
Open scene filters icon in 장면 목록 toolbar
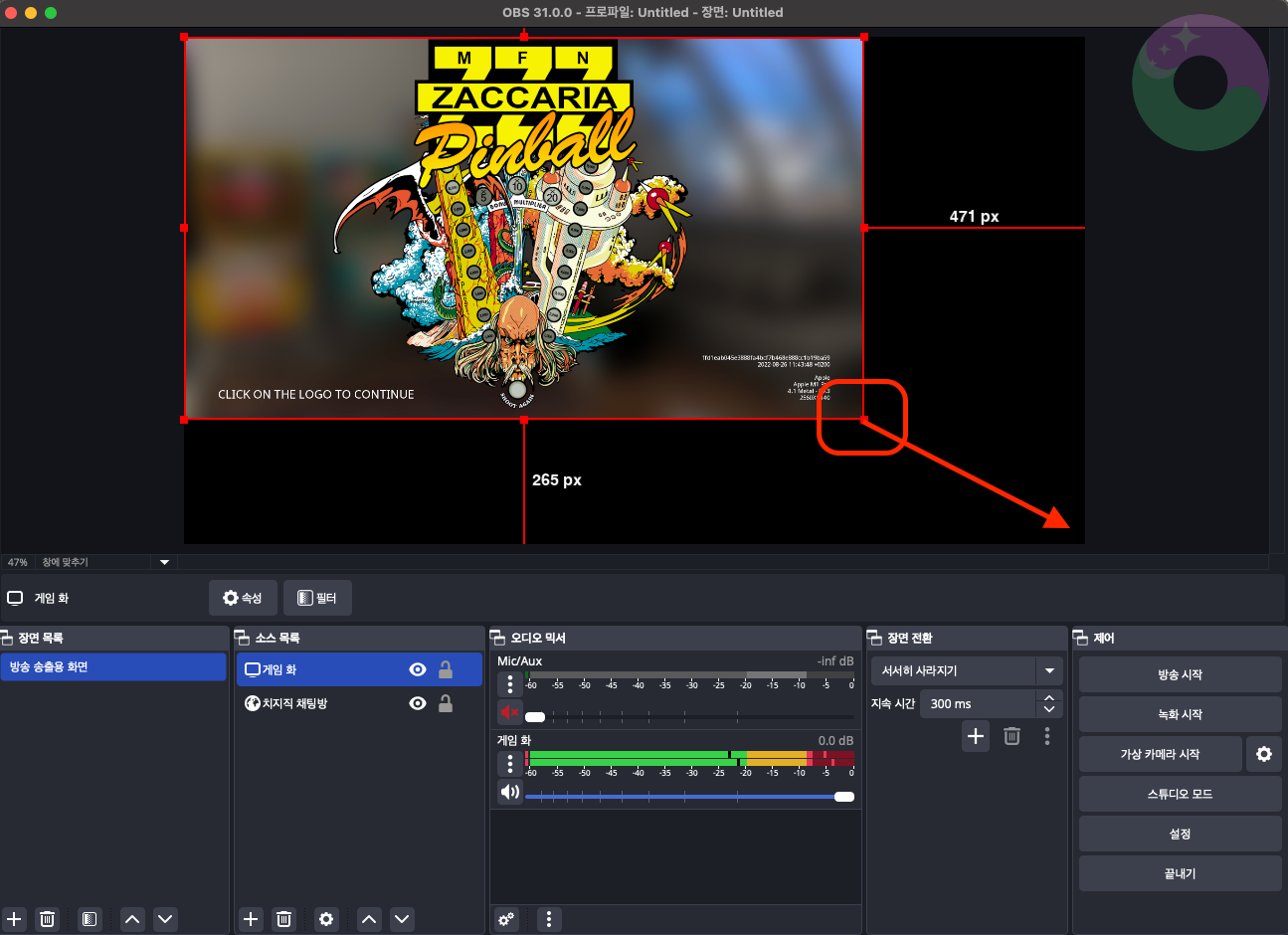click(90, 919)
